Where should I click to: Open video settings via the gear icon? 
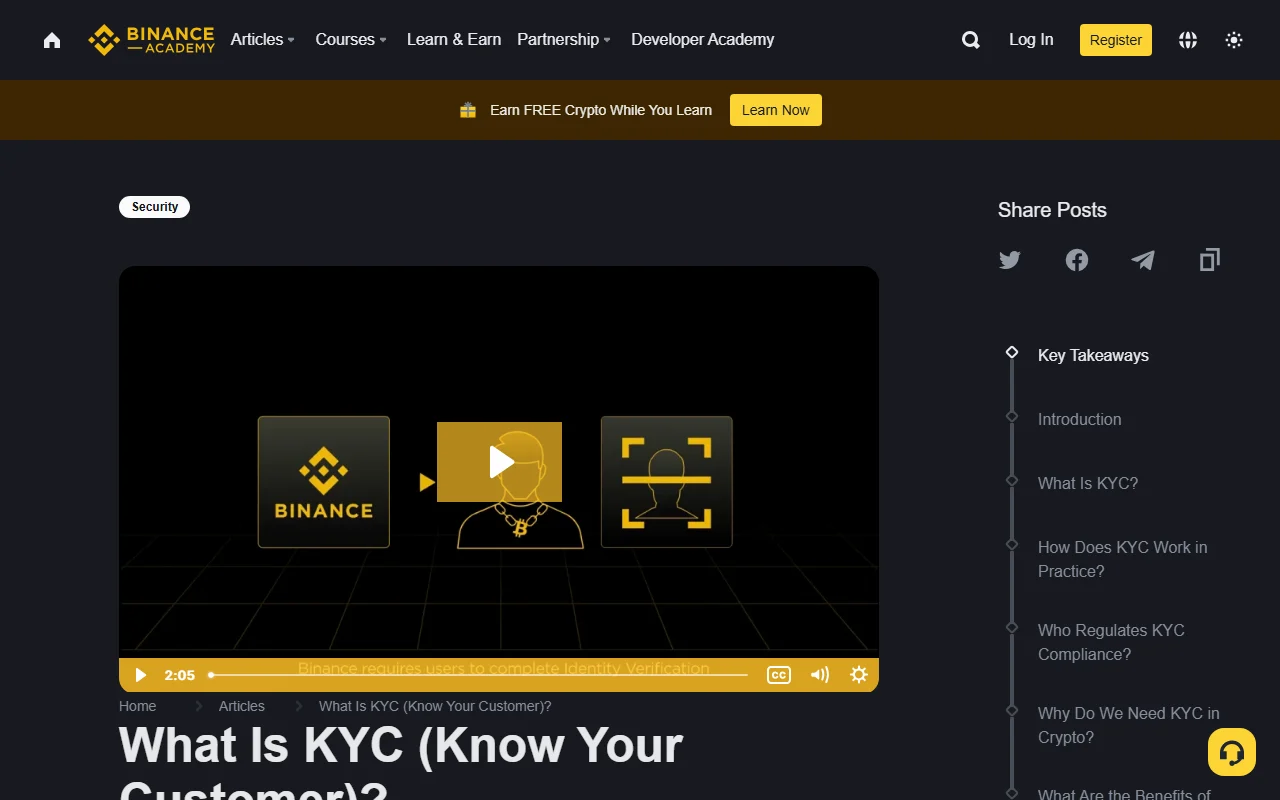(859, 675)
